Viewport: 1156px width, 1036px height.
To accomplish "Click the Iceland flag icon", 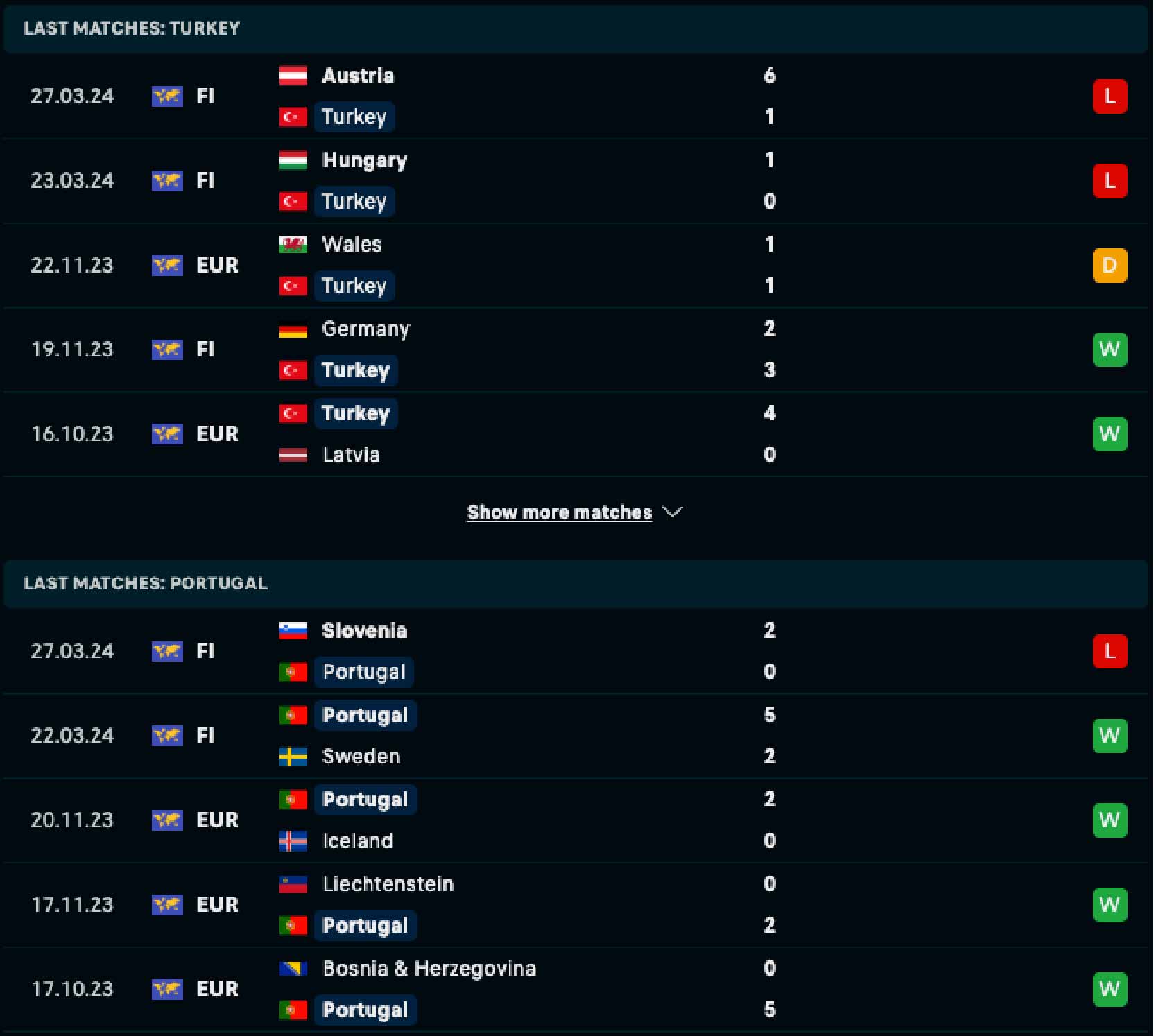I will pyautogui.click(x=293, y=841).
